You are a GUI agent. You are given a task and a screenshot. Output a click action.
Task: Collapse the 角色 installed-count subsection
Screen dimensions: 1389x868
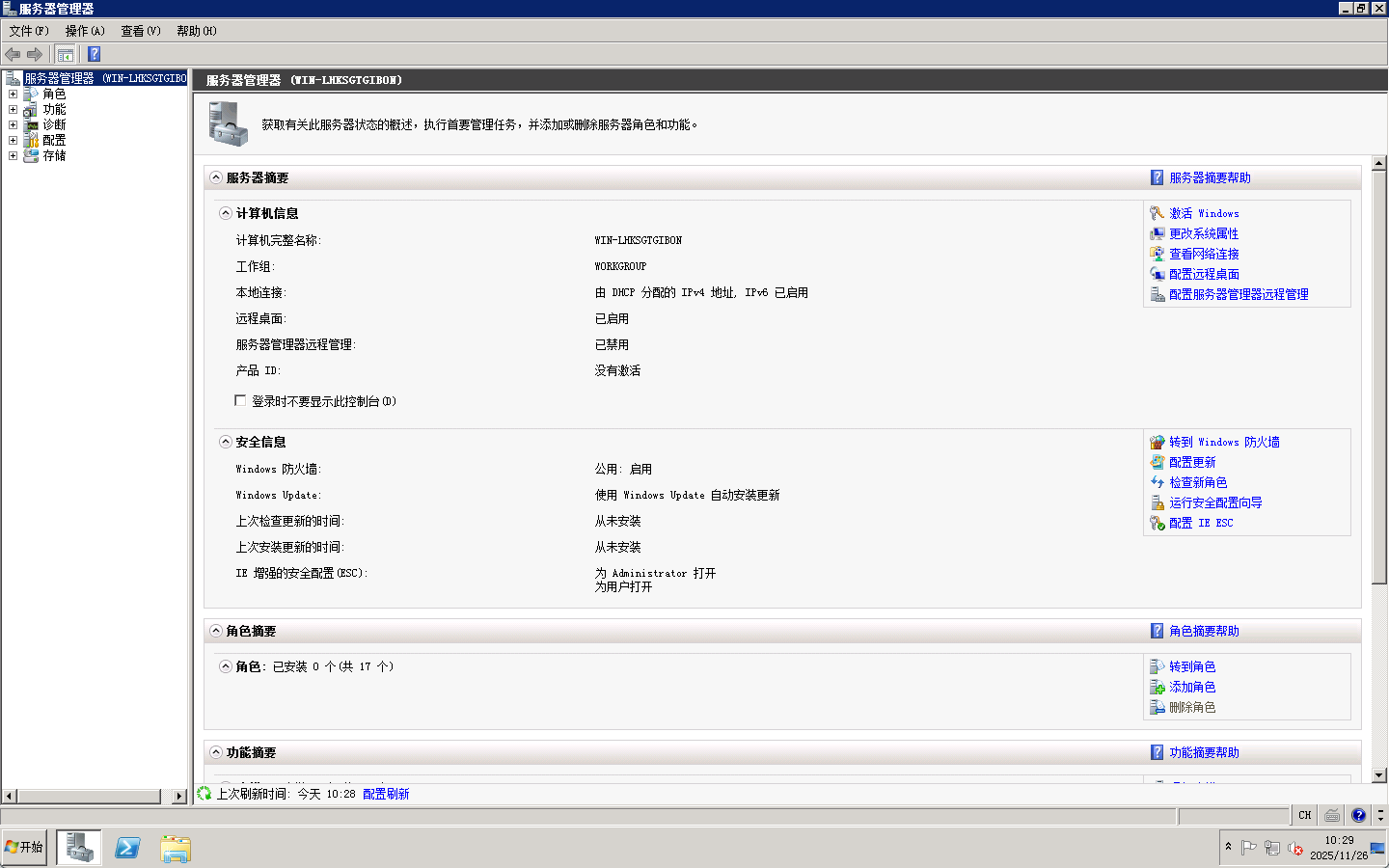[226, 666]
